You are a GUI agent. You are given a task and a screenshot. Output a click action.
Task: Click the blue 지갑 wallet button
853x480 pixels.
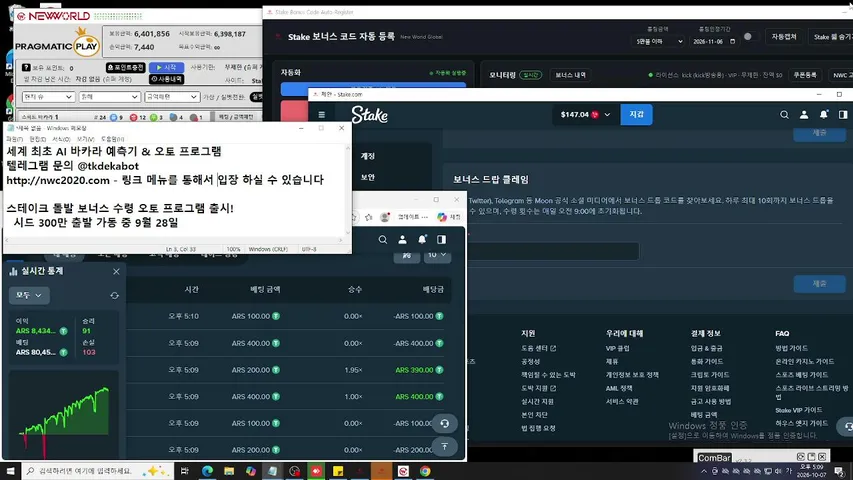click(x=636, y=115)
